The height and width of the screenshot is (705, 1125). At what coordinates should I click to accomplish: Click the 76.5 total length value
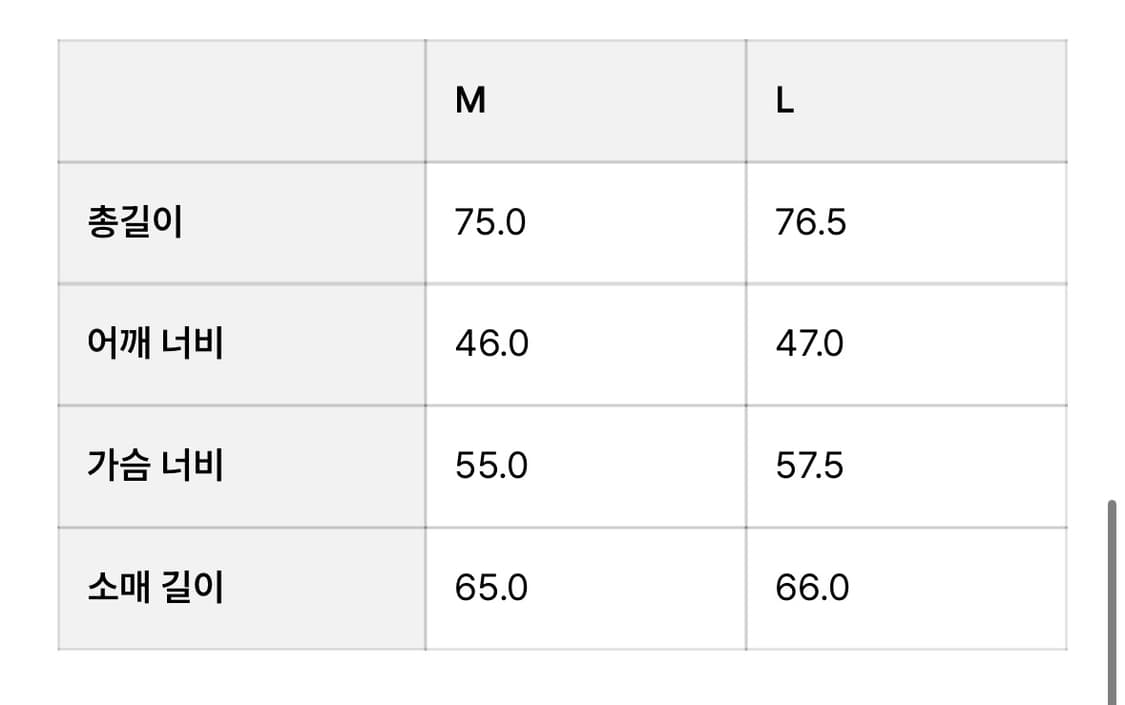point(811,222)
